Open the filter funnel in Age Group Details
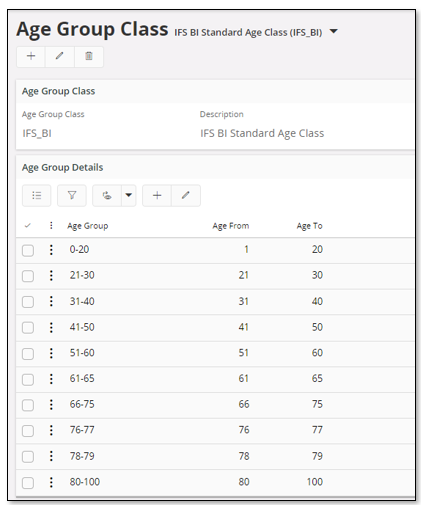The height and width of the screenshot is (505, 421). point(72,196)
